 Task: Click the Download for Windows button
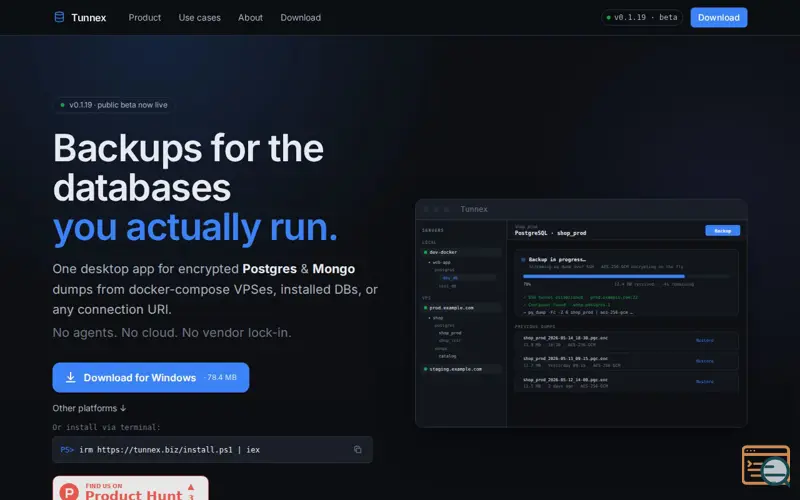coord(151,378)
